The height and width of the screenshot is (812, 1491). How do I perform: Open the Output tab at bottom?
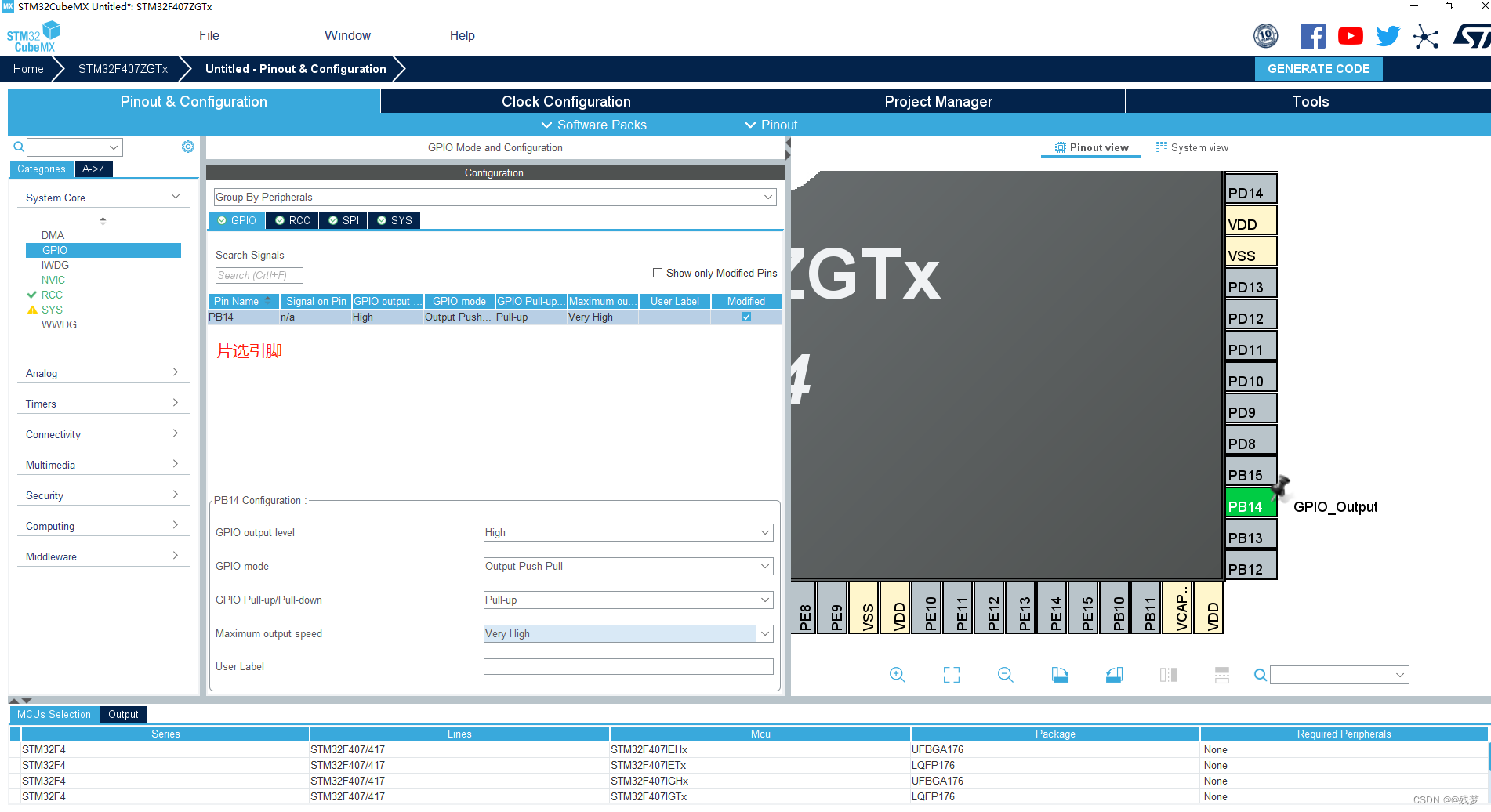[123, 714]
